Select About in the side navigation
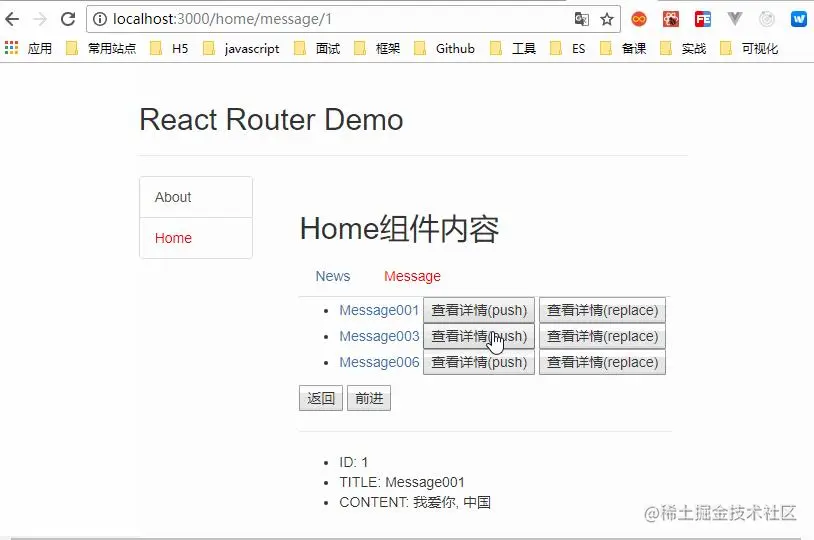The image size is (814, 540). 196,197
